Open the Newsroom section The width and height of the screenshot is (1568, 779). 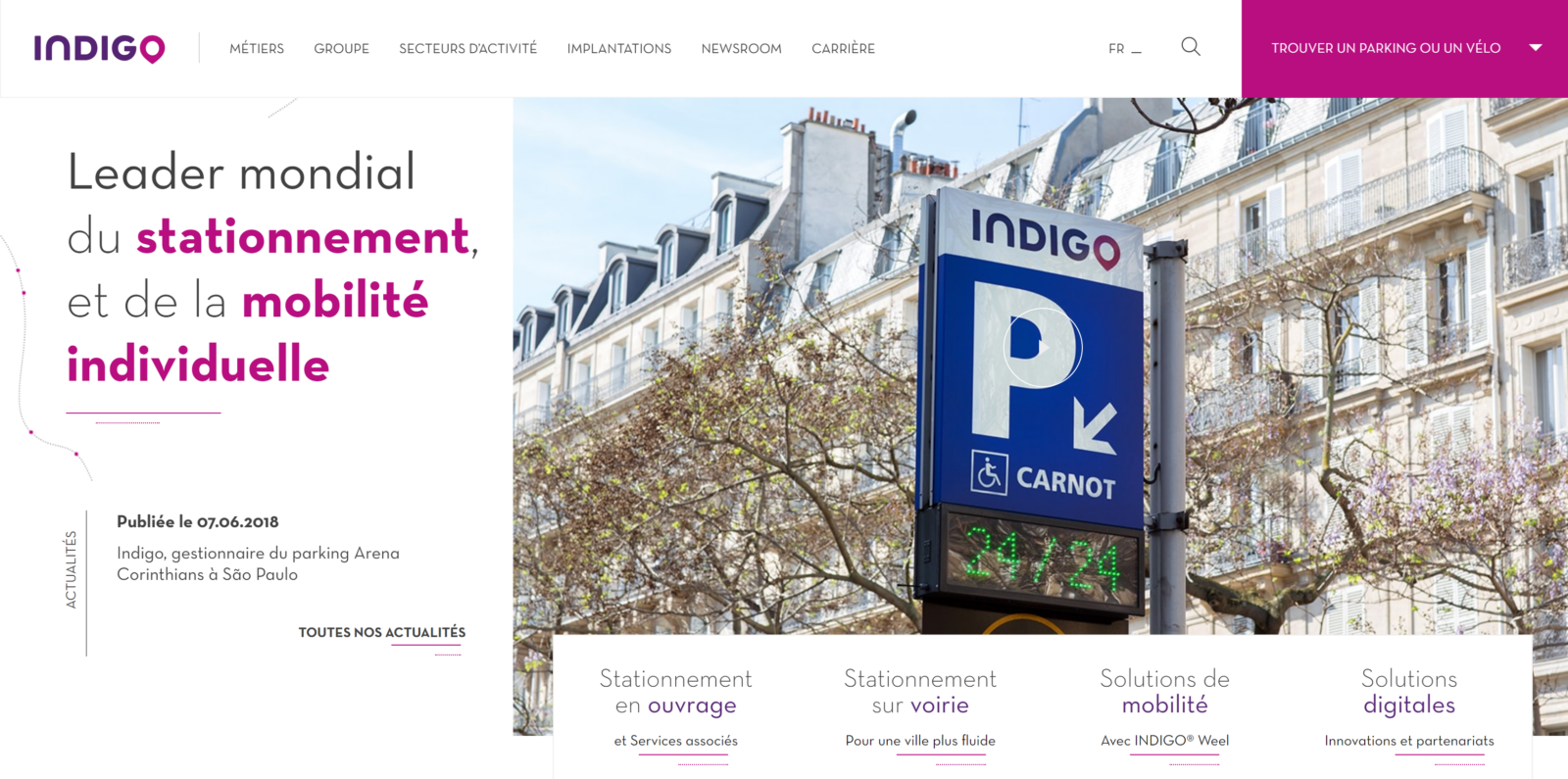(742, 49)
